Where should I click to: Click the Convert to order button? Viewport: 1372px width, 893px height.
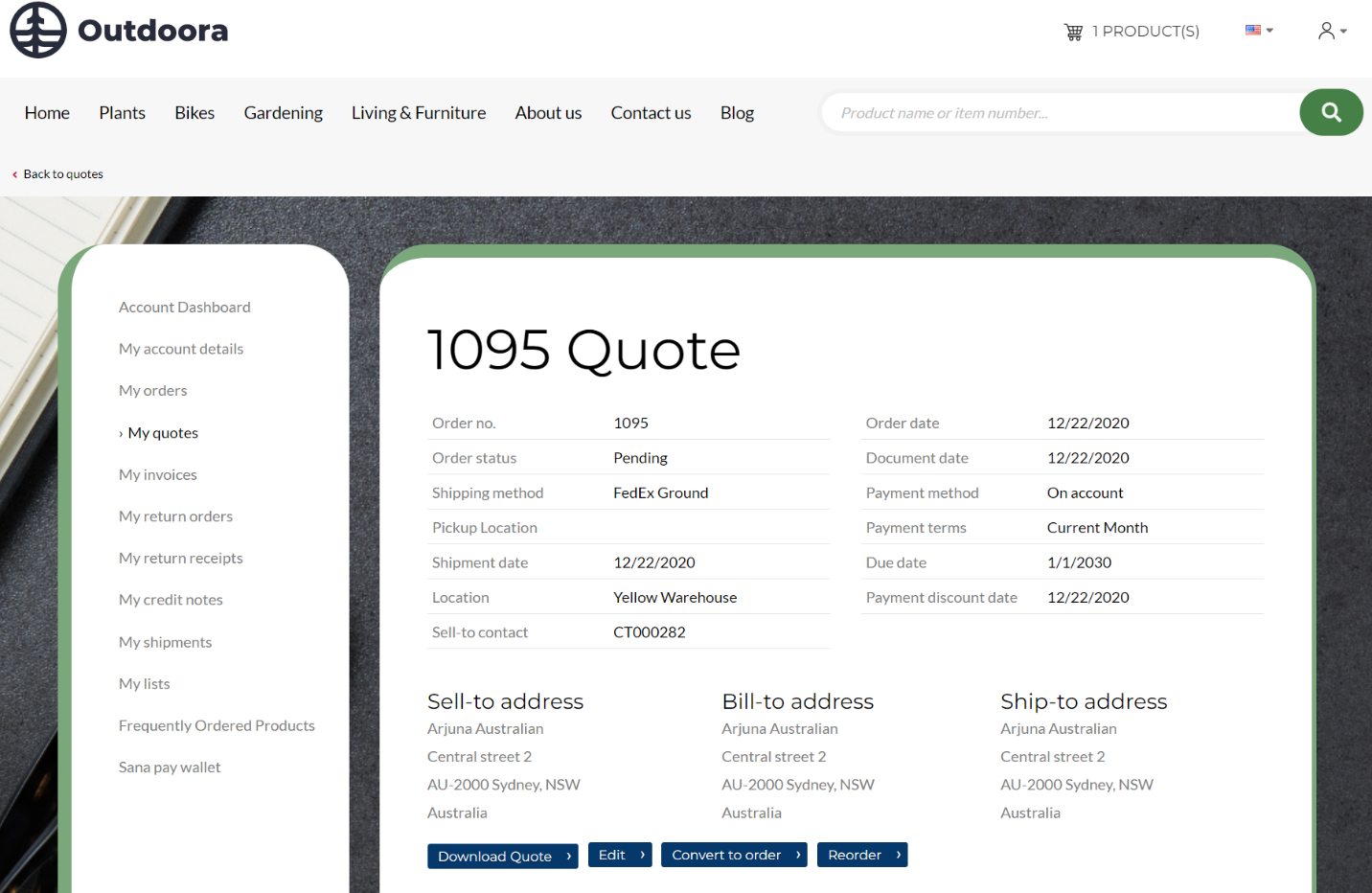point(734,855)
